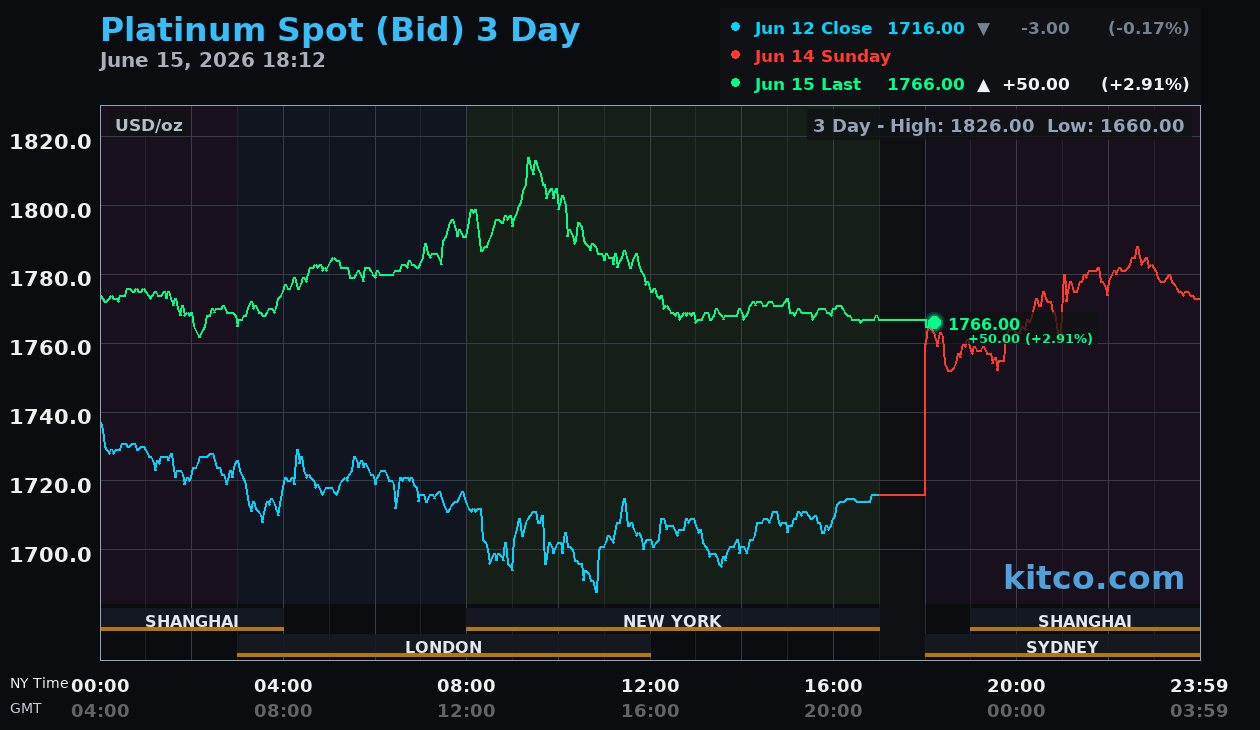Click the Jun 12 Close label
This screenshot has width=1260, height=730.
click(813, 28)
